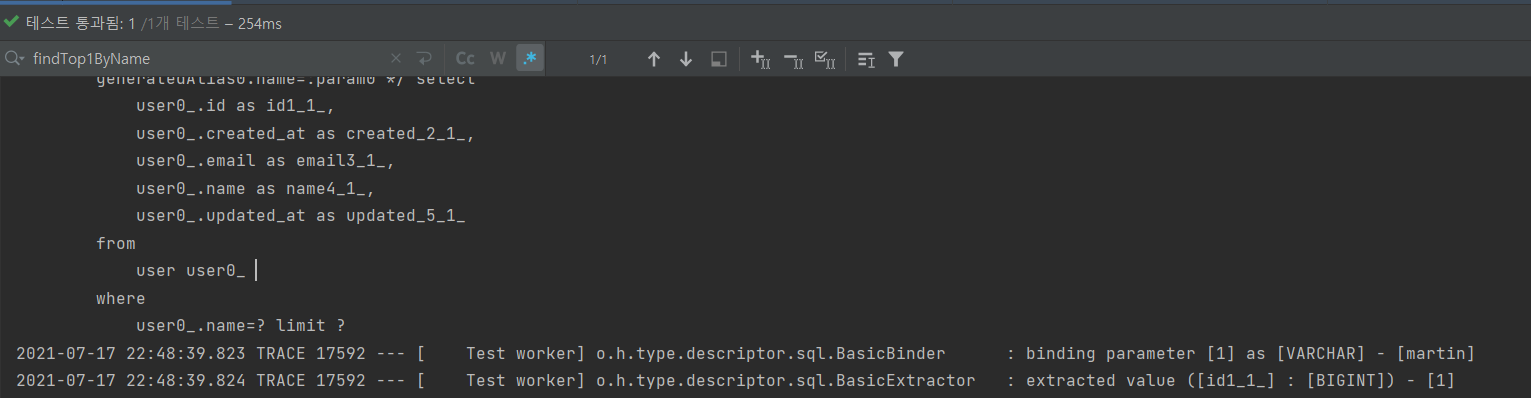Click 'user0_.name=? limit ?' line
This screenshot has height=398, width=1531.
tap(240, 326)
